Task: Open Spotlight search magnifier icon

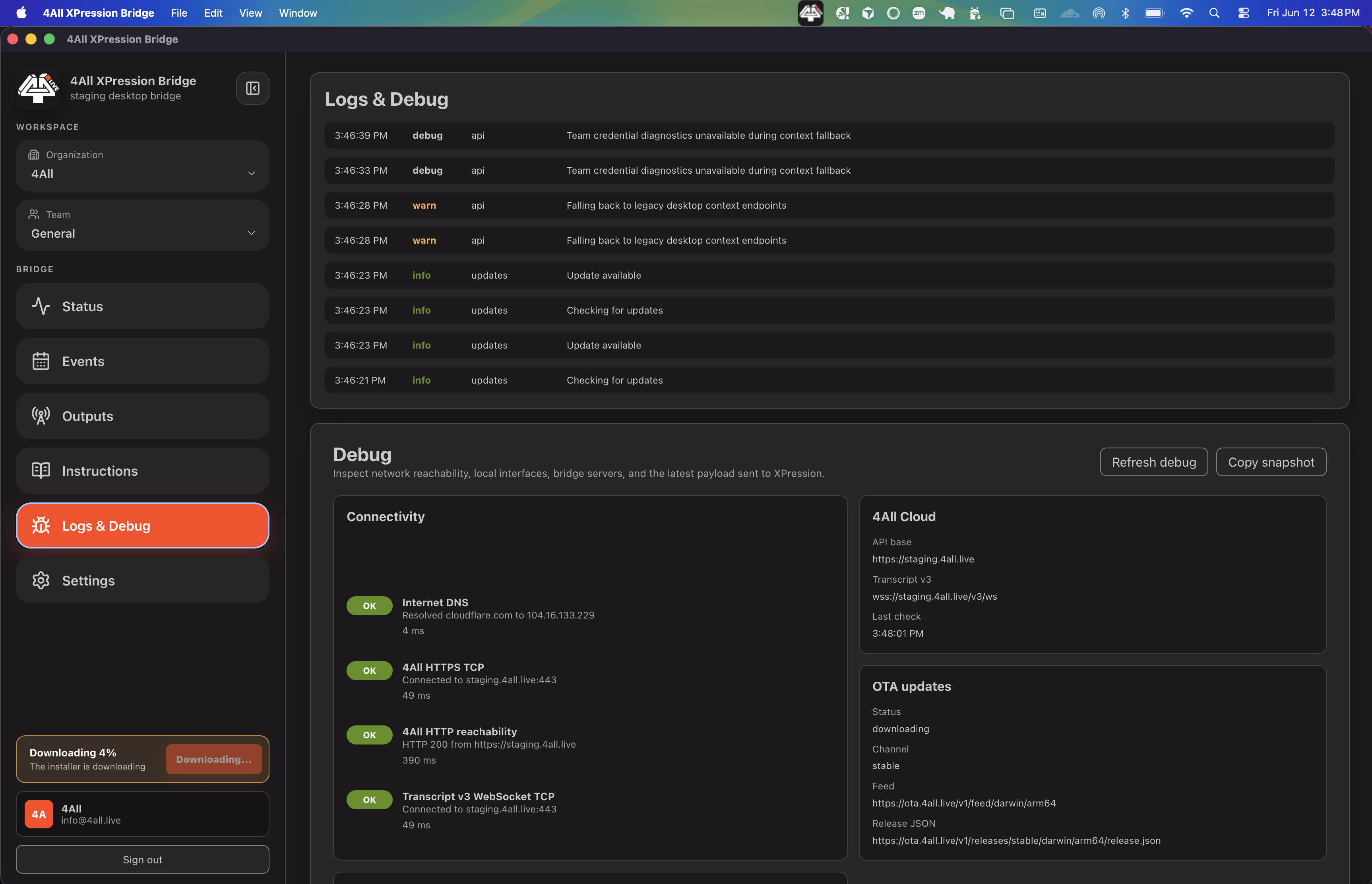Action: (1214, 13)
